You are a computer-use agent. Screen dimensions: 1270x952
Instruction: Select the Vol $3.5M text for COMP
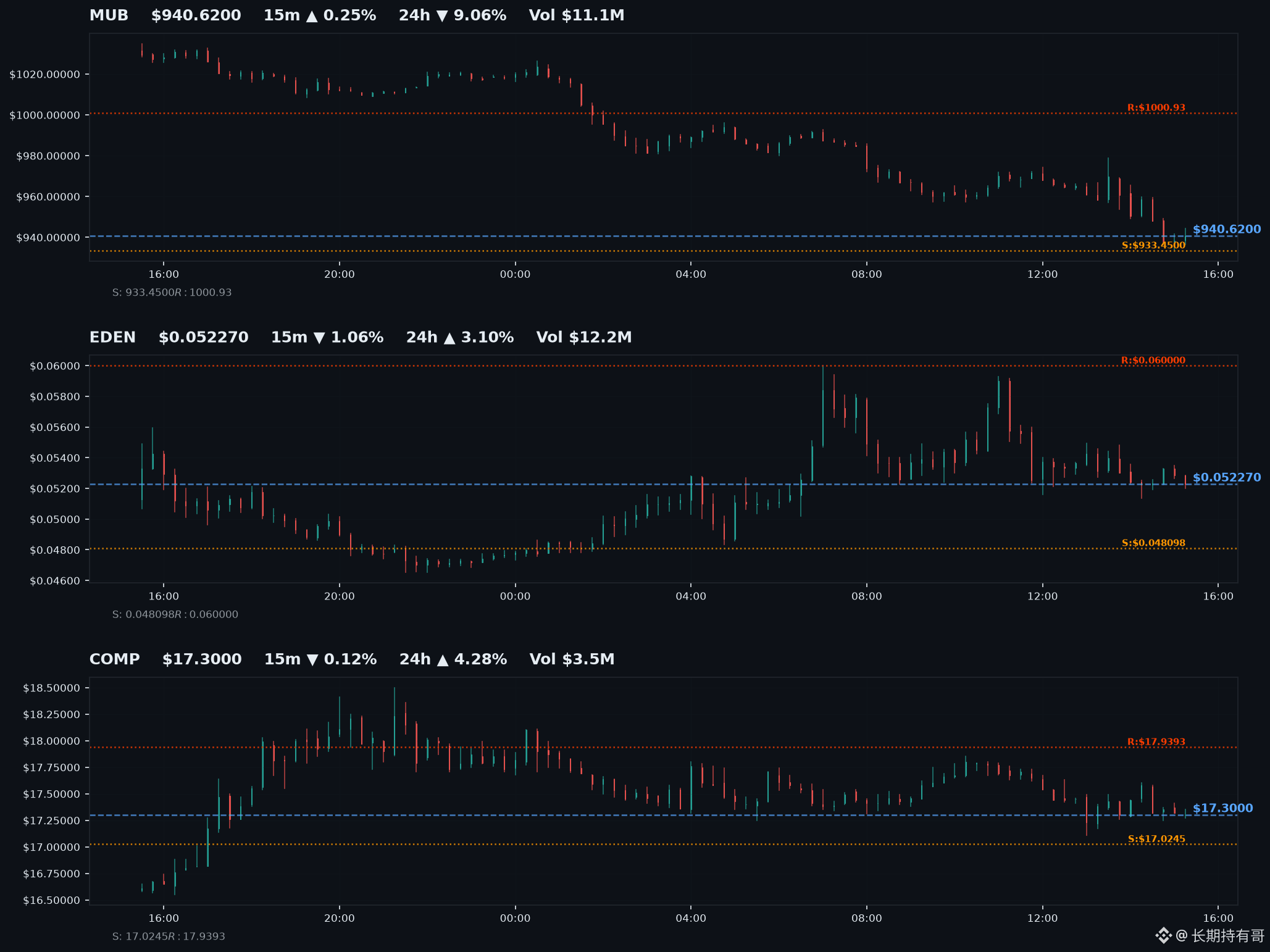point(572,659)
